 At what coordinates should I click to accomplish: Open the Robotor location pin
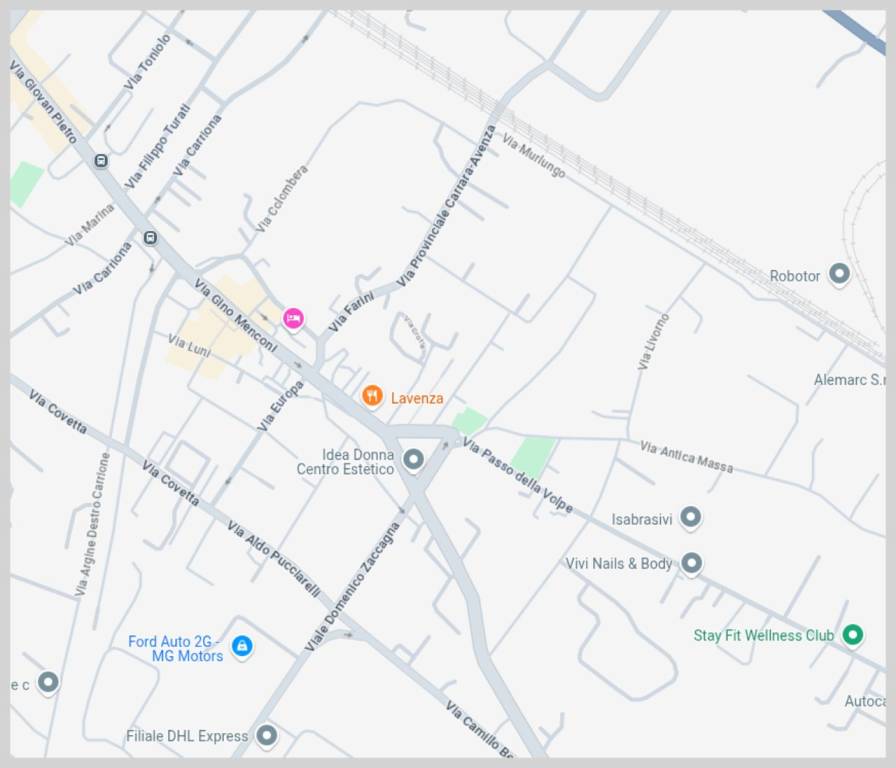[839, 274]
